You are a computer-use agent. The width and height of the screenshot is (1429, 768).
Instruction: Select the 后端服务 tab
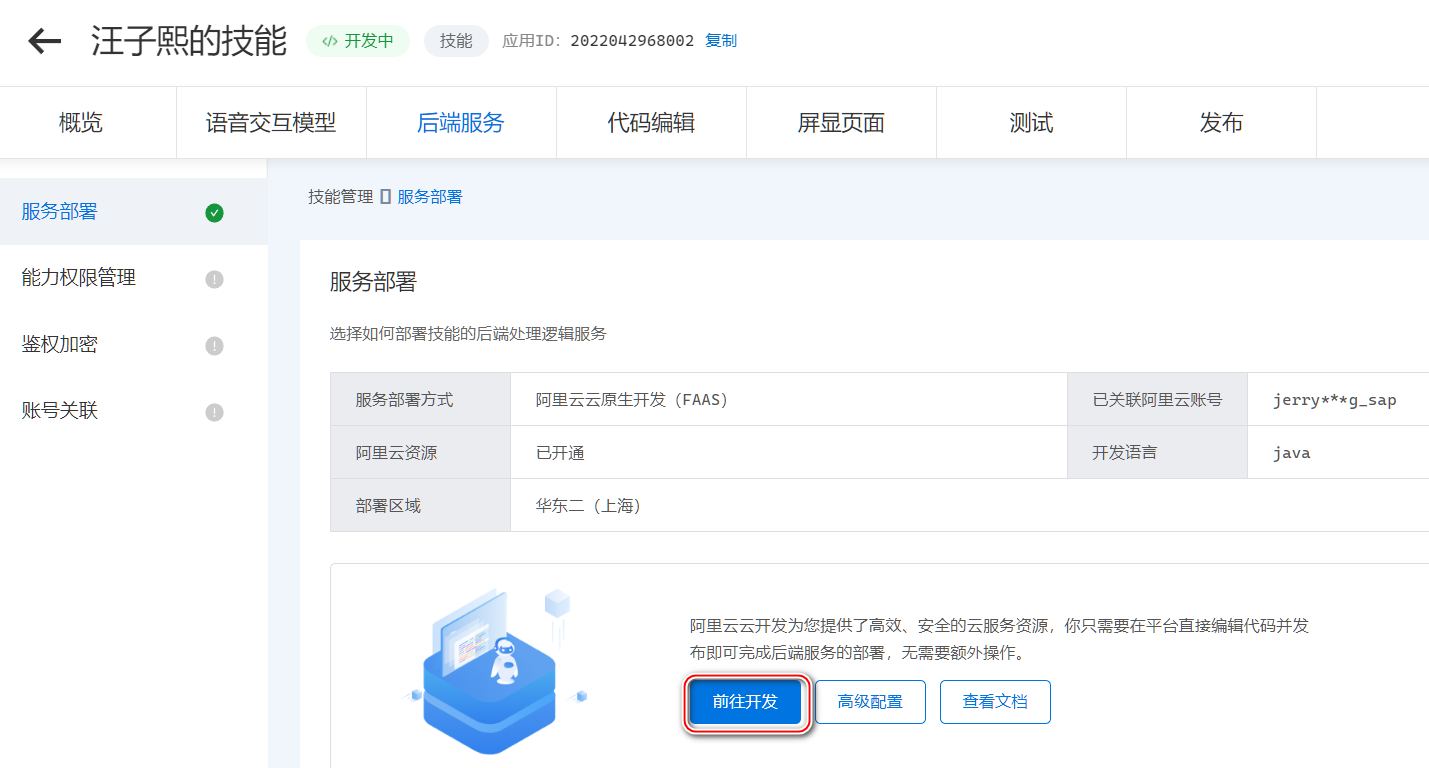point(461,123)
